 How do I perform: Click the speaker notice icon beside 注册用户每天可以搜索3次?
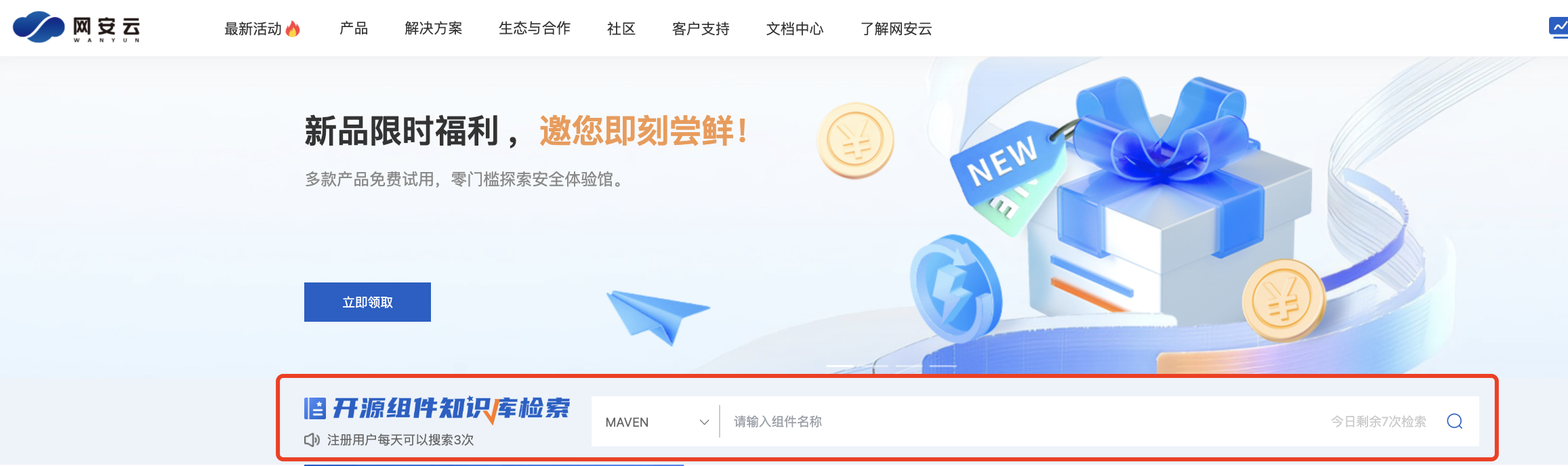coord(312,440)
